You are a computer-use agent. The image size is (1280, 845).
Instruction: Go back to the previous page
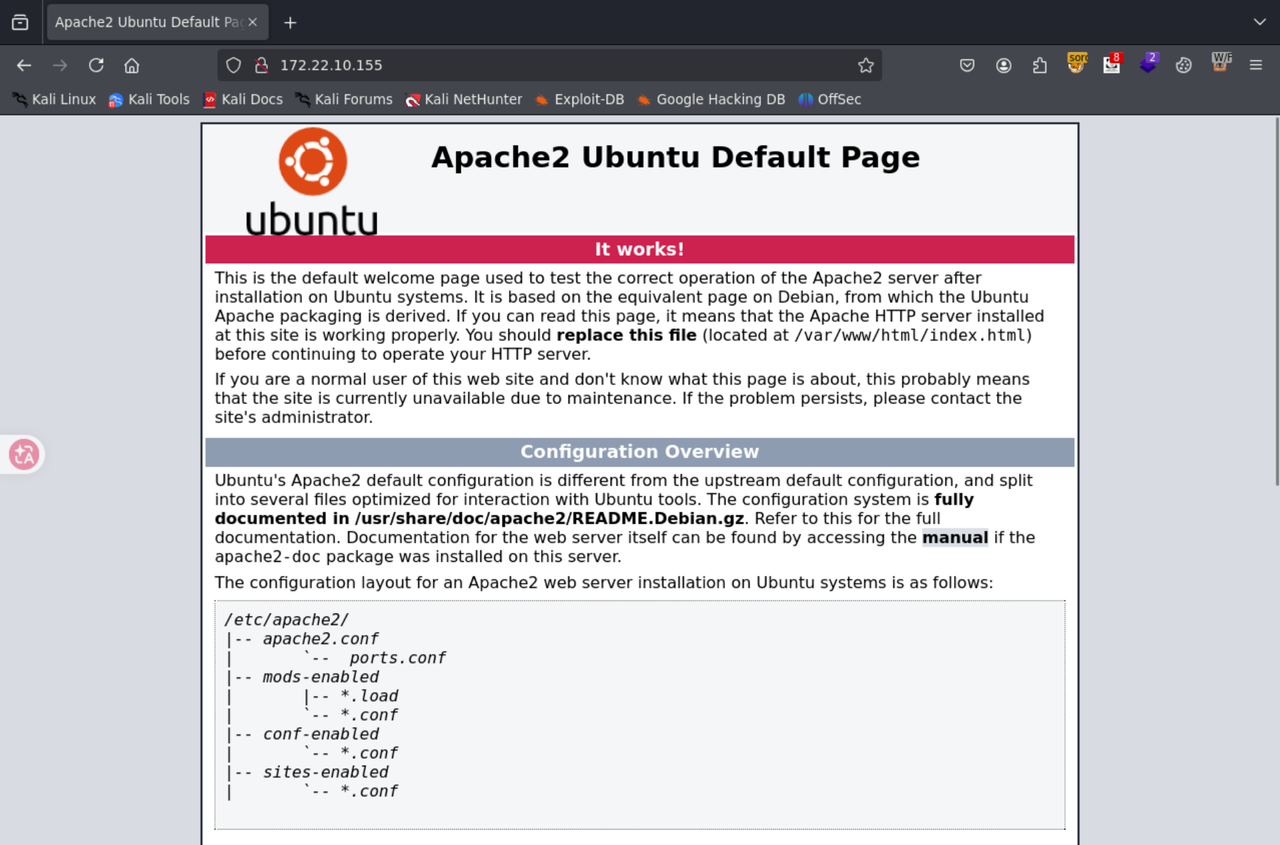[x=24, y=65]
